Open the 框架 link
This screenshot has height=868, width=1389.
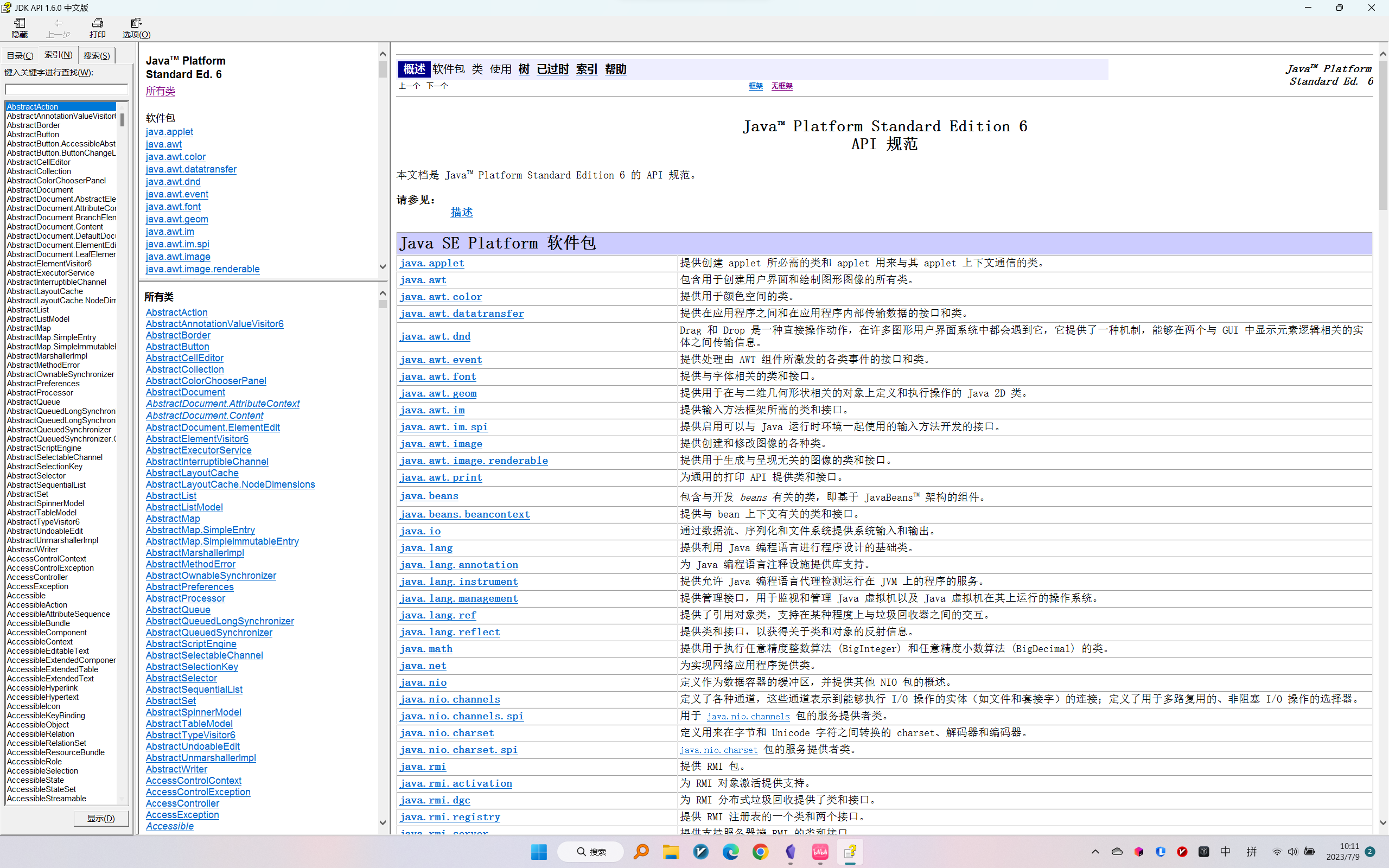click(x=755, y=86)
